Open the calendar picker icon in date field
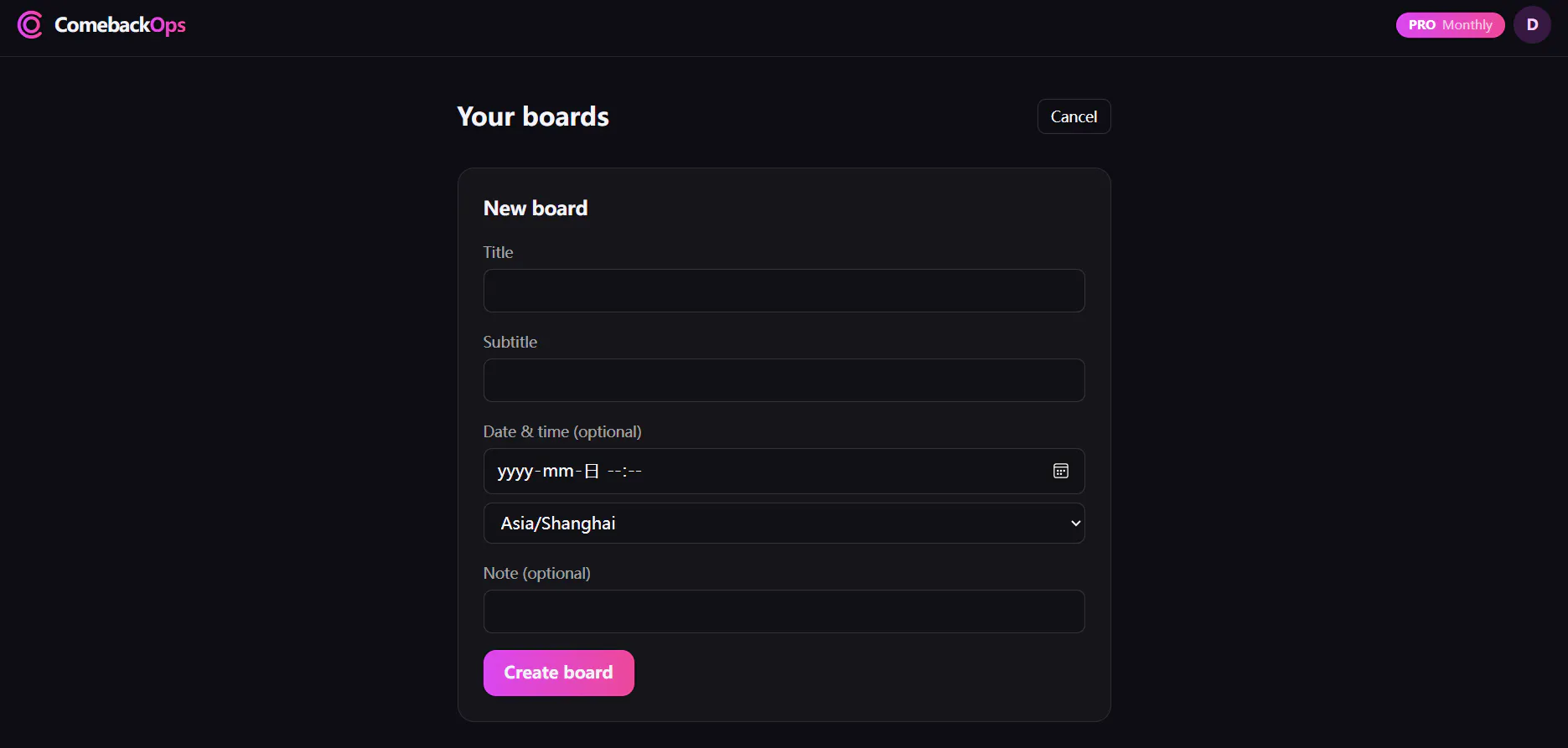1568x748 pixels. [x=1060, y=471]
